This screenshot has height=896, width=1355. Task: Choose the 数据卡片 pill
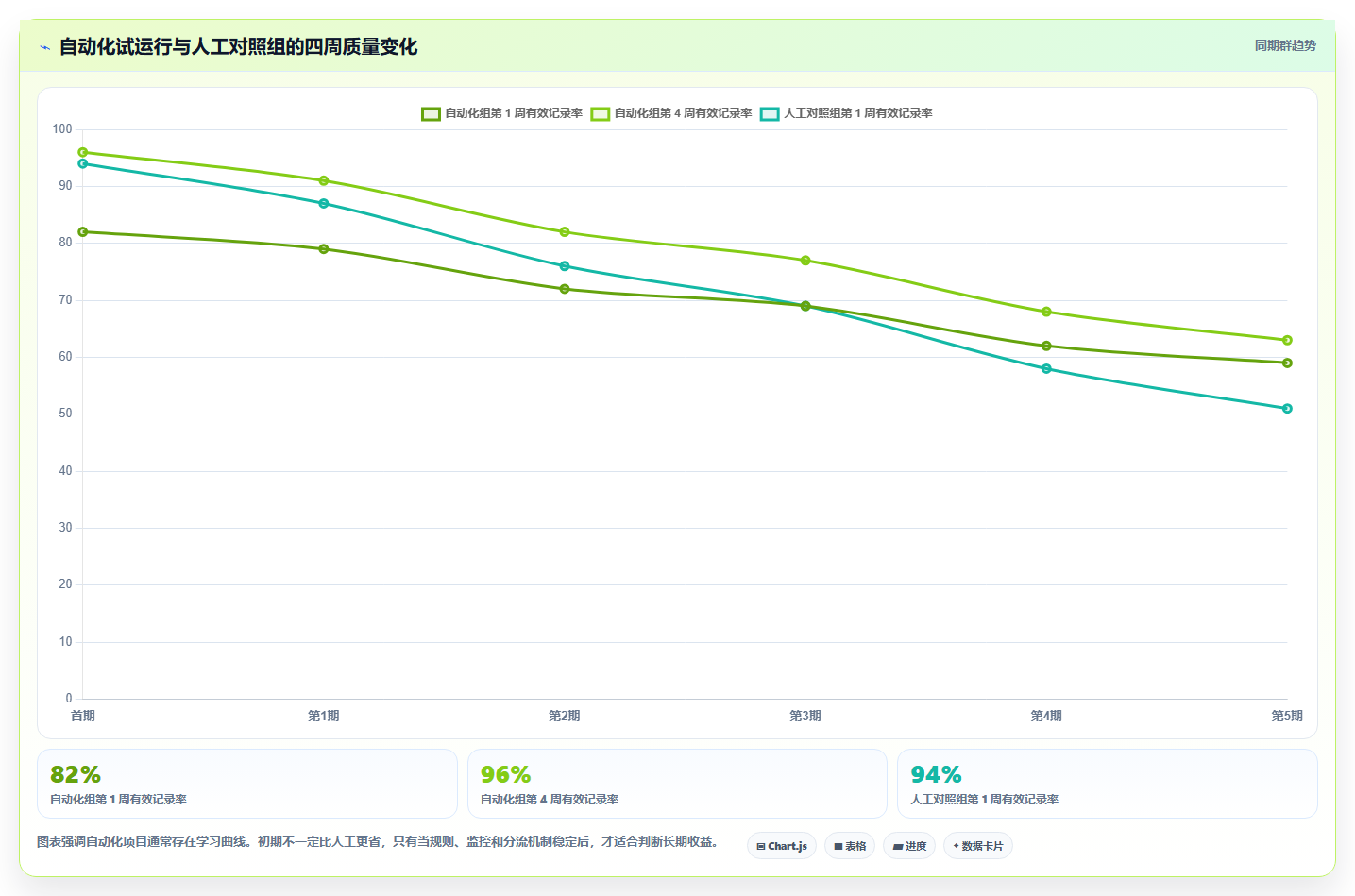[978, 846]
